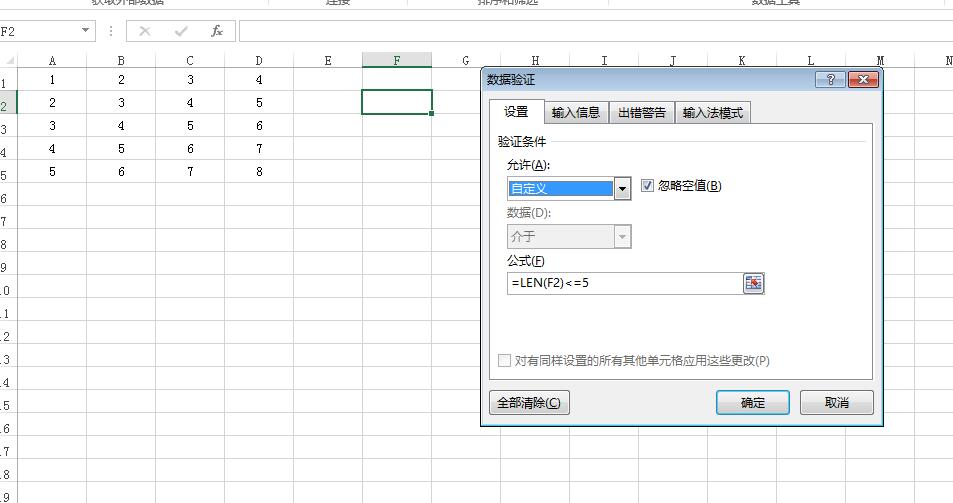This screenshot has width=953, height=503.
Task: Select cell D1 containing 4
Action: coord(259,80)
